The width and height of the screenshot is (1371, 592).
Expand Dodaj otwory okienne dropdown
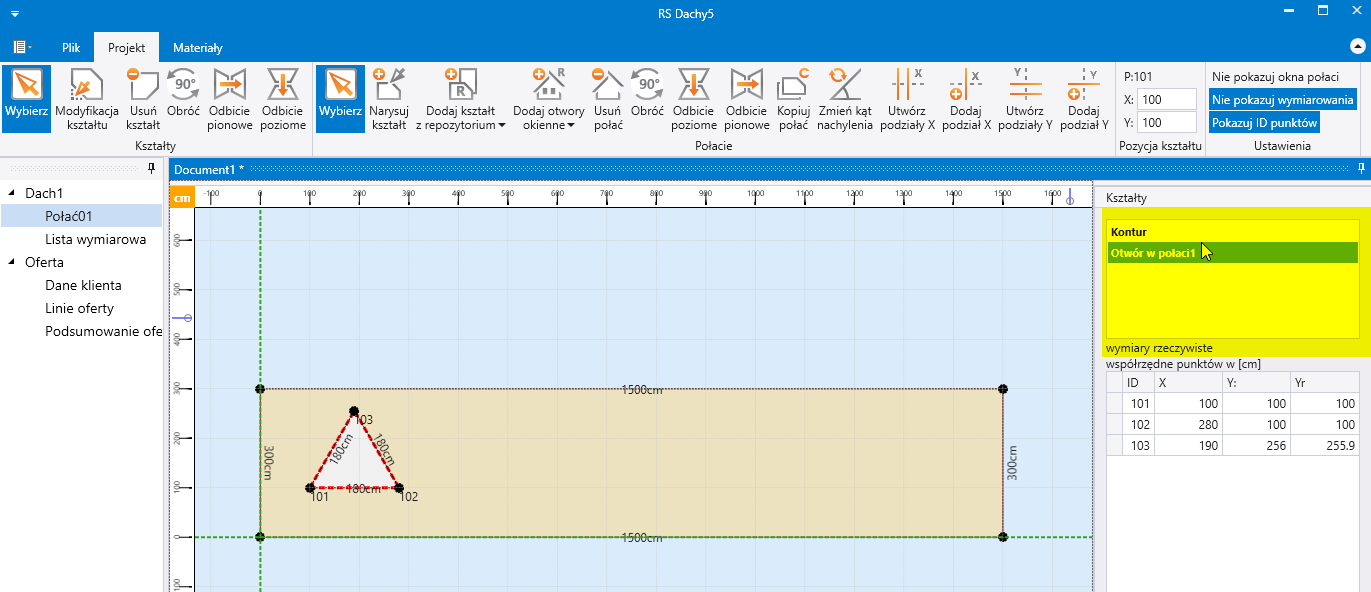pyautogui.click(x=548, y=100)
